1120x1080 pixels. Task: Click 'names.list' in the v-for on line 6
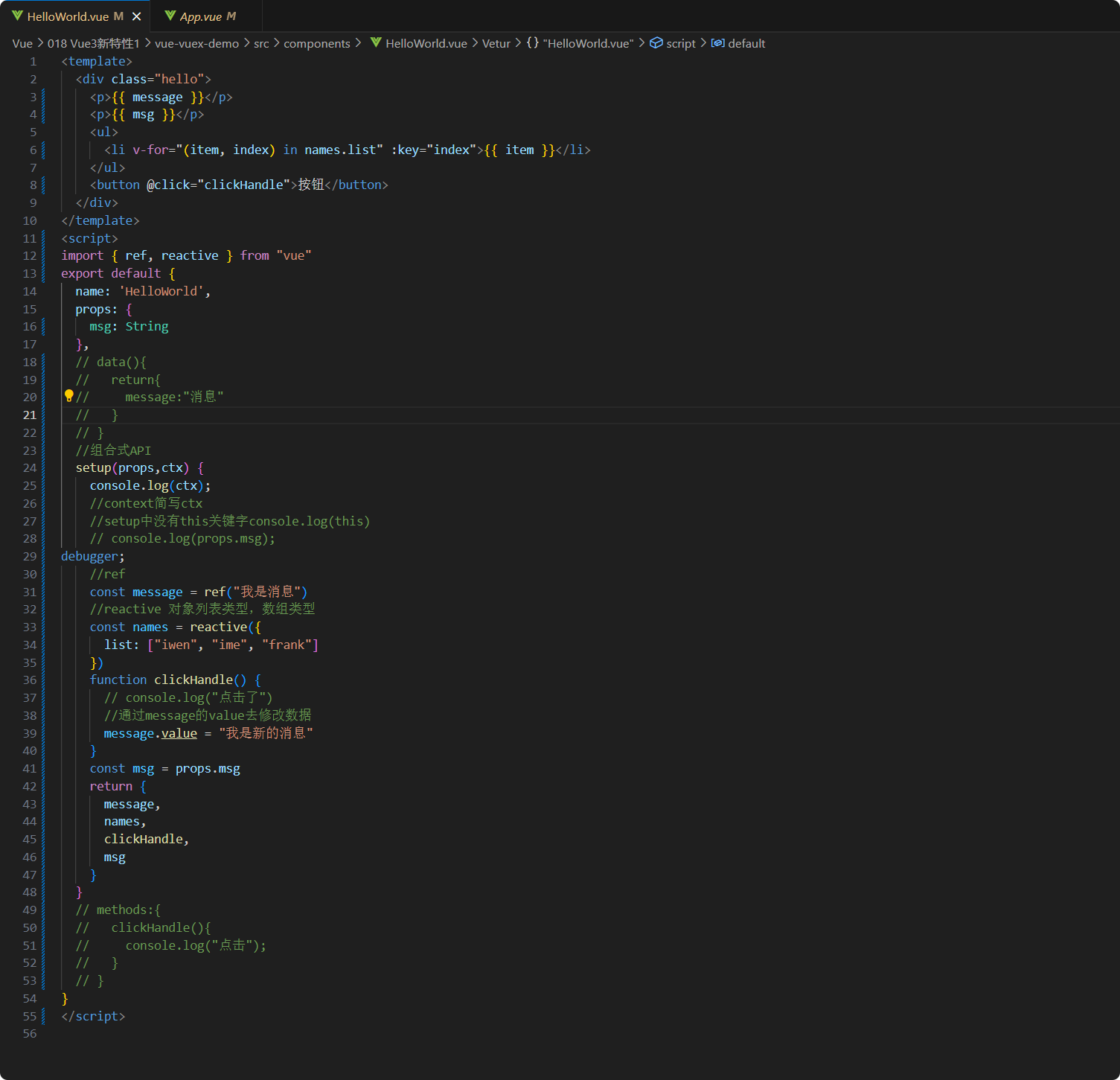pyautogui.click(x=340, y=150)
